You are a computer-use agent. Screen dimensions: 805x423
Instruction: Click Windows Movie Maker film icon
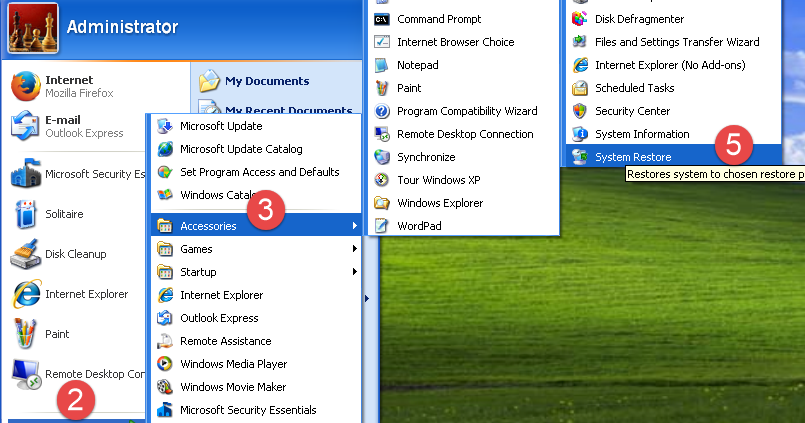[x=165, y=387]
